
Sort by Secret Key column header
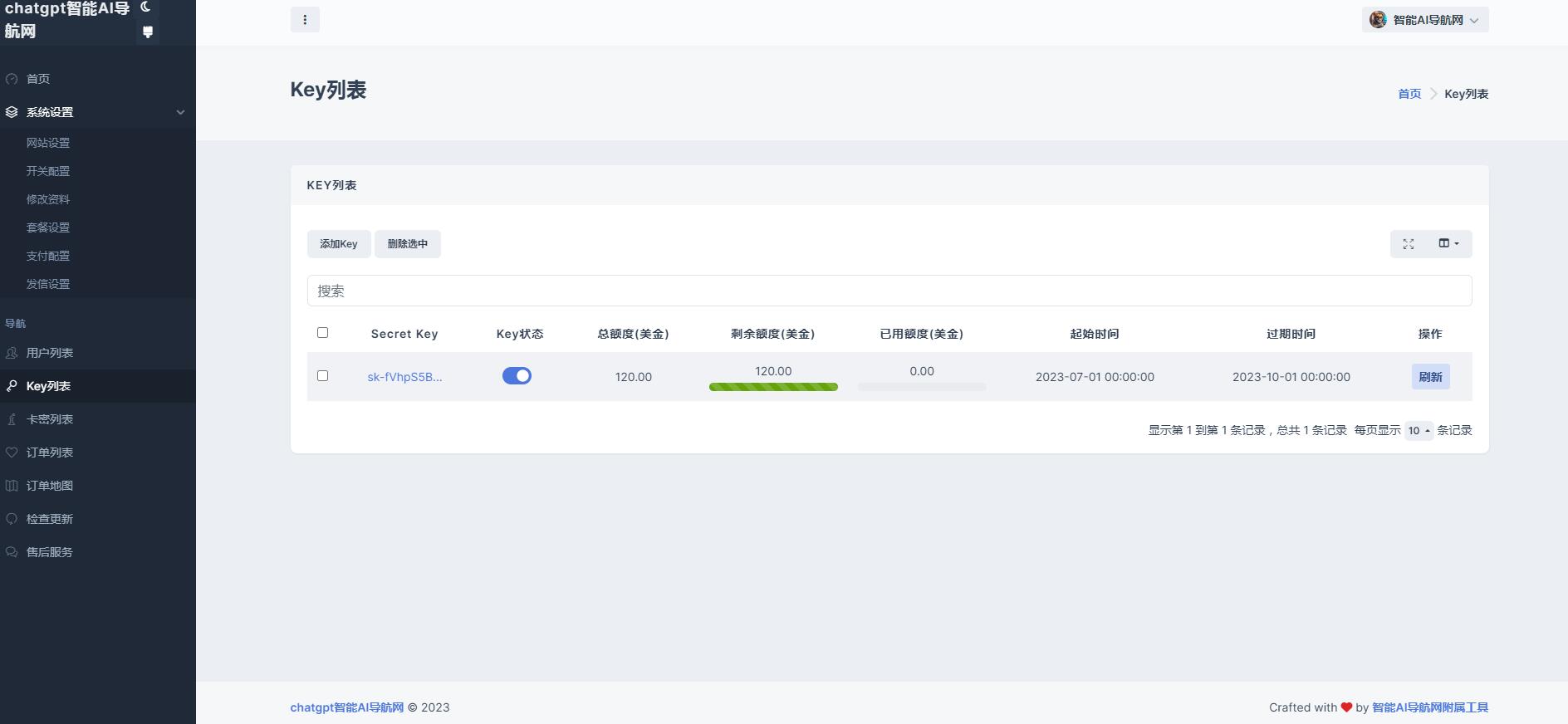404,334
